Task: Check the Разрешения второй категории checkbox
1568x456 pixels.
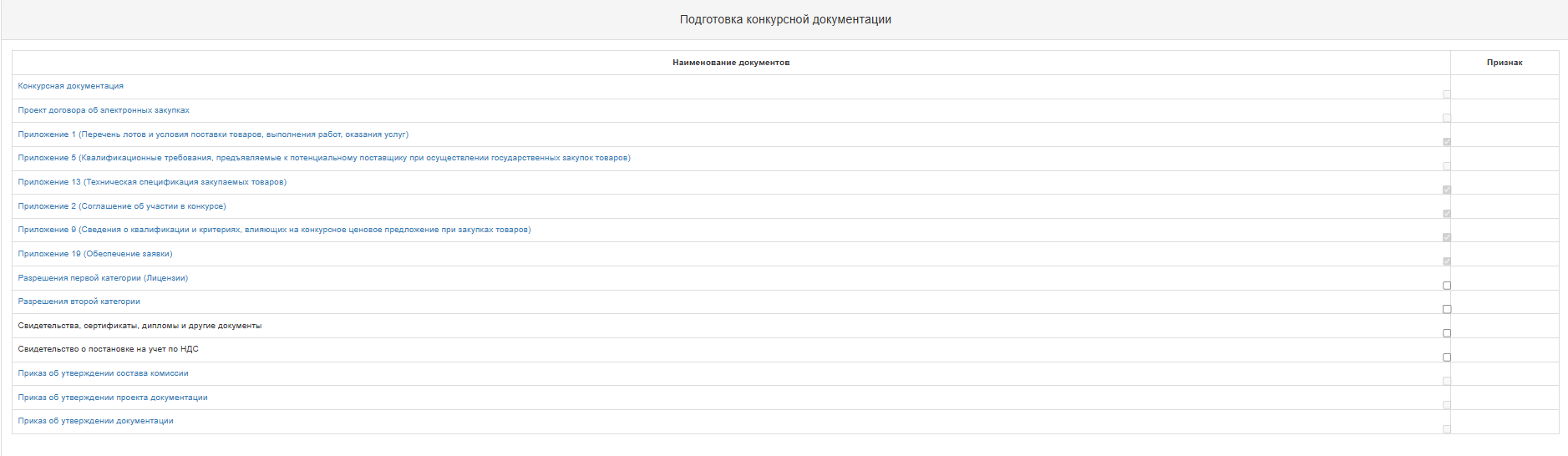Action: pos(1447,309)
